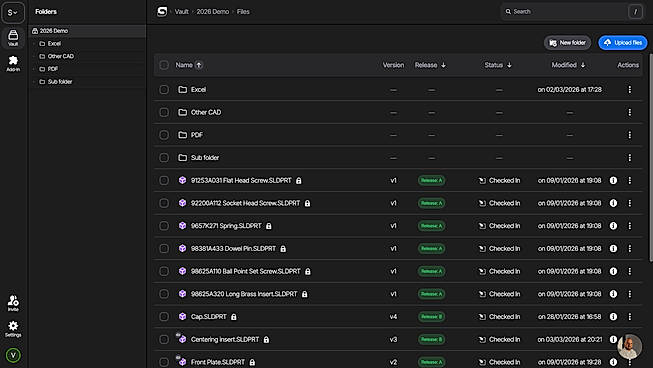Open the Excel folder row

pyautogui.click(x=398, y=90)
